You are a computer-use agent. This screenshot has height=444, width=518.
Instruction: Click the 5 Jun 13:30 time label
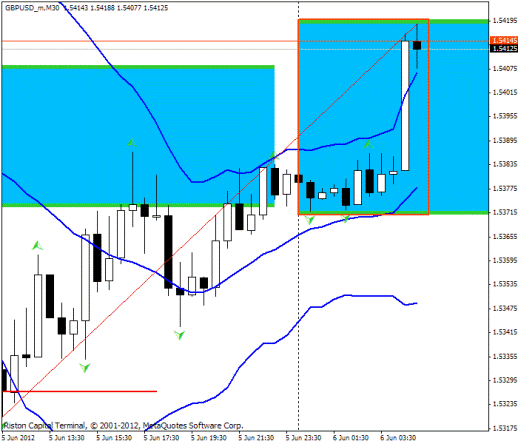[67, 438]
